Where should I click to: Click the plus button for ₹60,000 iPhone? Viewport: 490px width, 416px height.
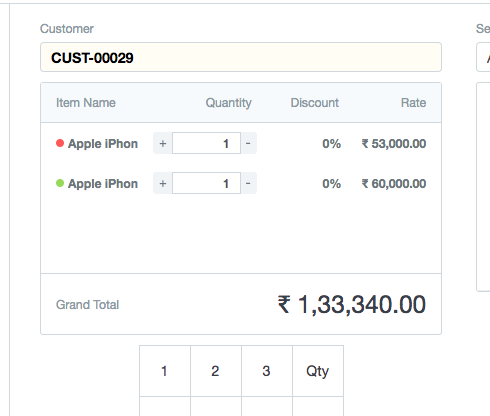click(163, 183)
